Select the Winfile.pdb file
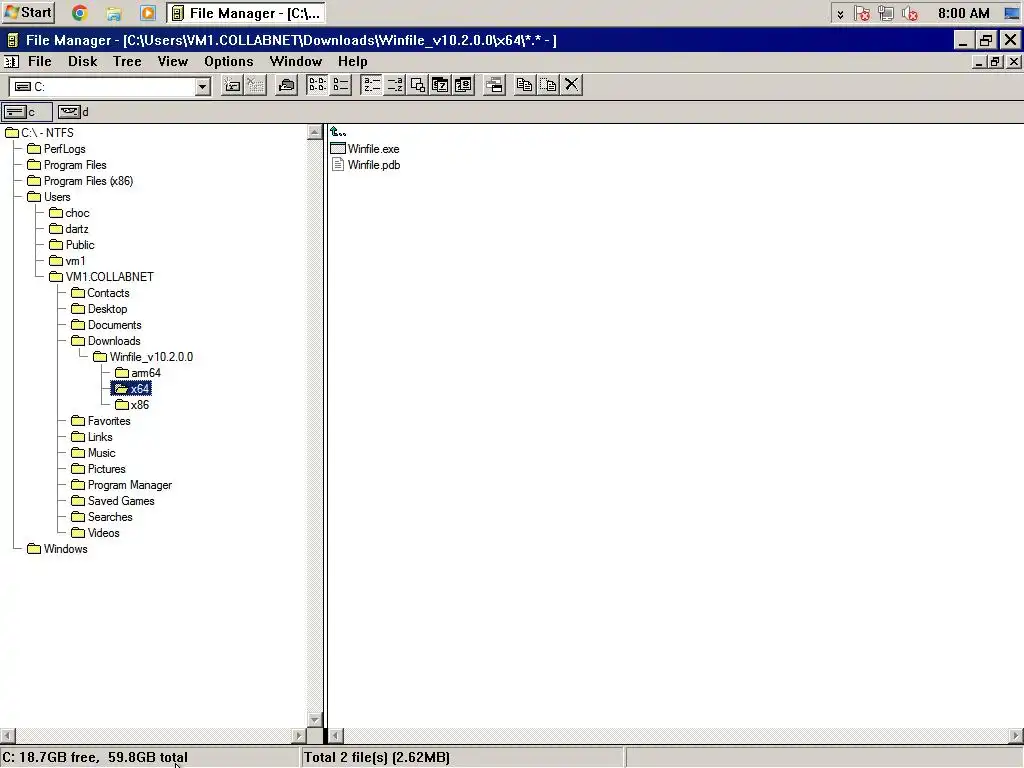Image resolution: width=1024 pixels, height=768 pixels. pyautogui.click(x=366, y=165)
